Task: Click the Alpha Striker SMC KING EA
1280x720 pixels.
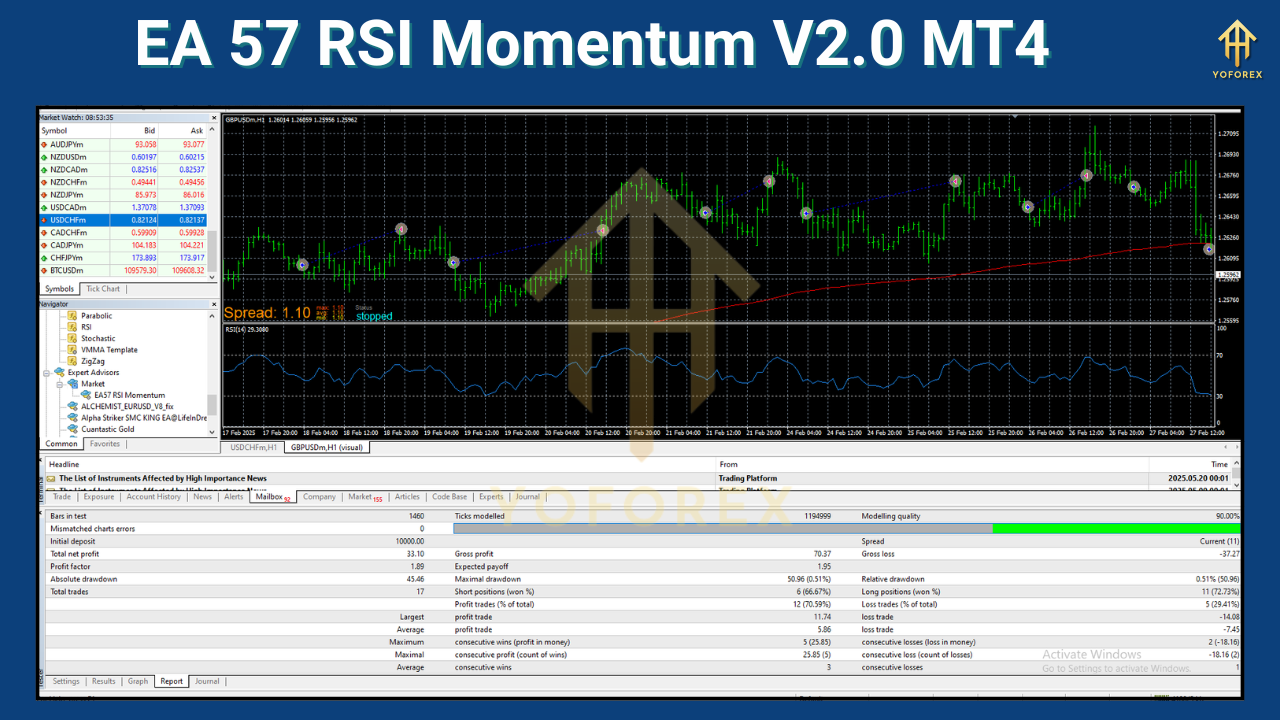Action: (140, 417)
